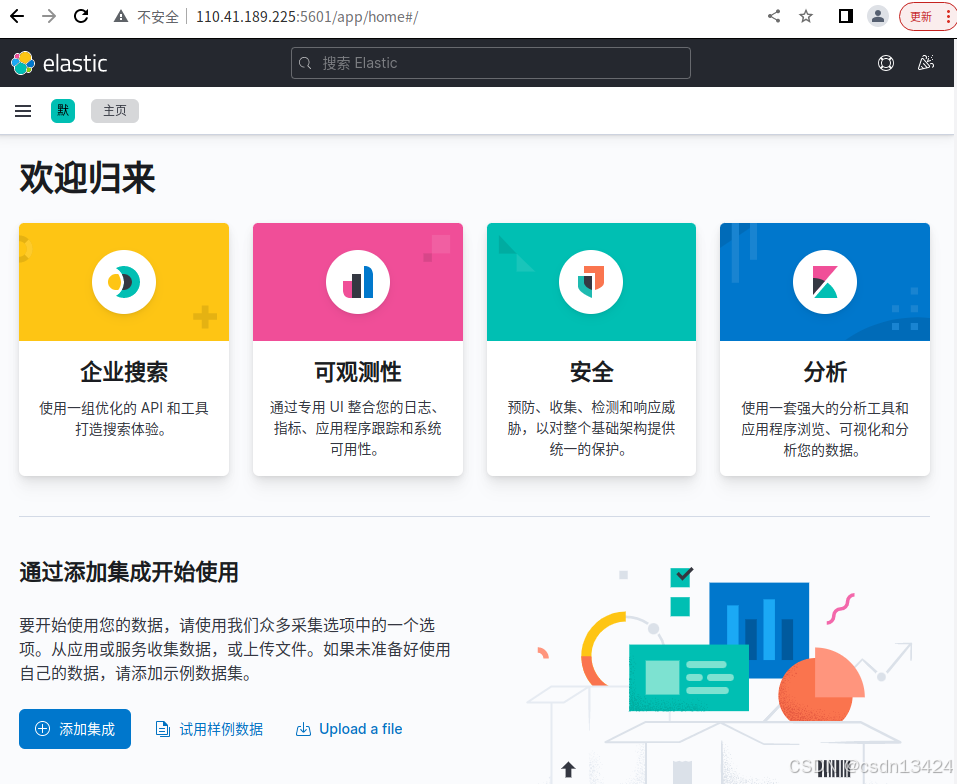Click the not-secure warning icon
The image size is (957, 784).
[121, 16]
